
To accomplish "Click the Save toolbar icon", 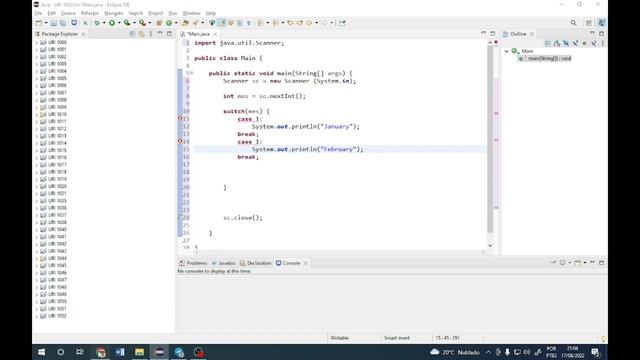I will point(53,23).
